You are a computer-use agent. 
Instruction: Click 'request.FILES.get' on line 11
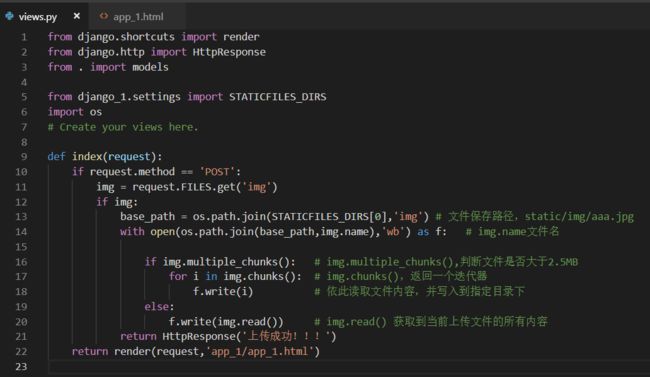coord(184,187)
